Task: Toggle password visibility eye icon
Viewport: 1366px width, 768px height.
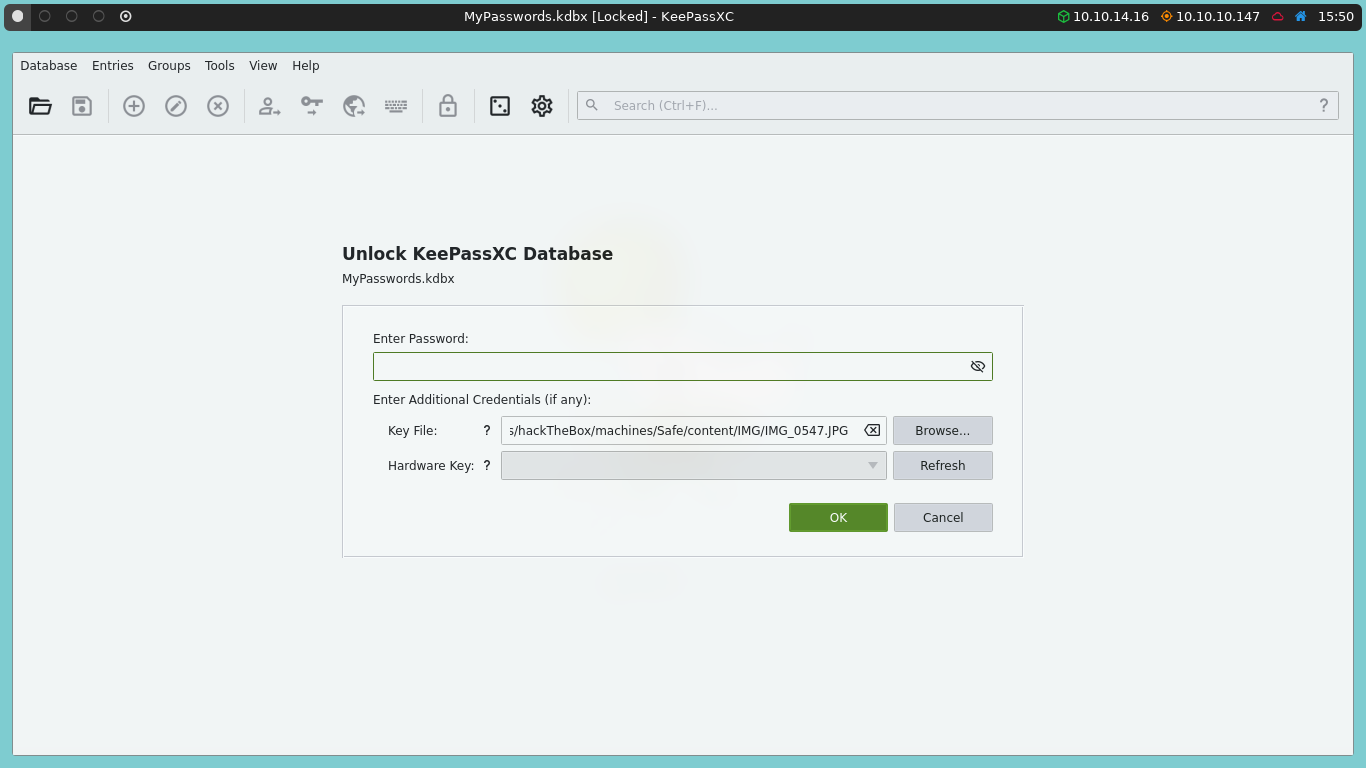Action: [x=978, y=366]
